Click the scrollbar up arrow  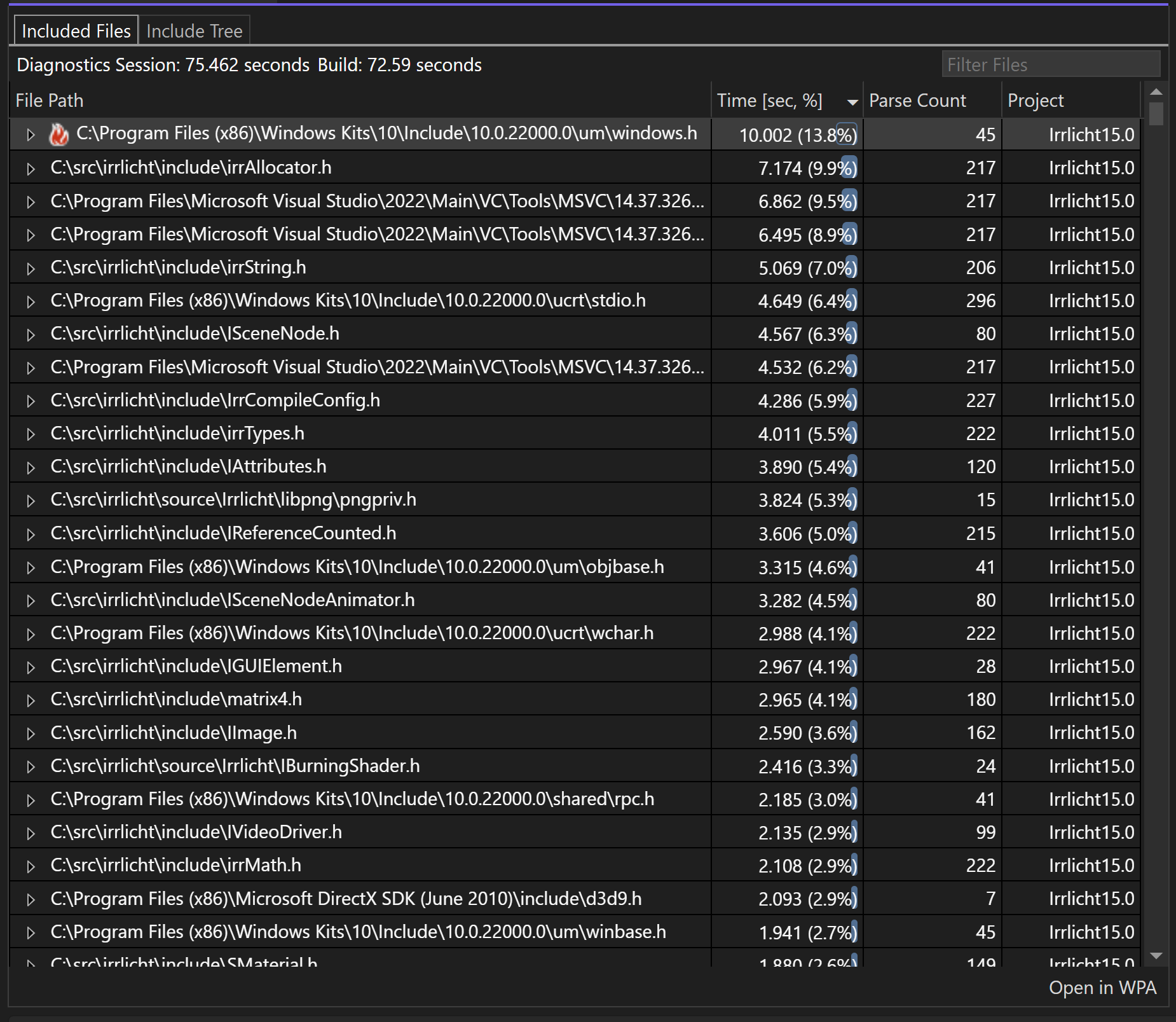[1156, 92]
